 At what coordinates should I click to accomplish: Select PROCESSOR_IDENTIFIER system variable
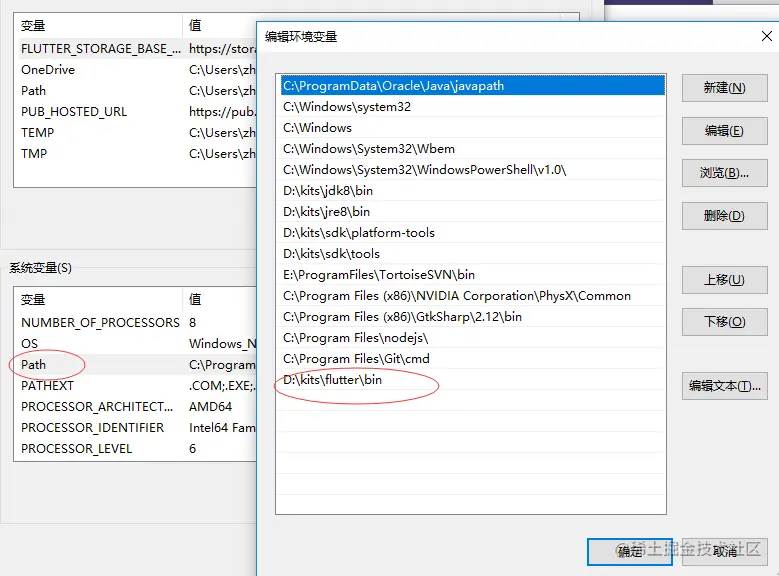click(x=136, y=427)
